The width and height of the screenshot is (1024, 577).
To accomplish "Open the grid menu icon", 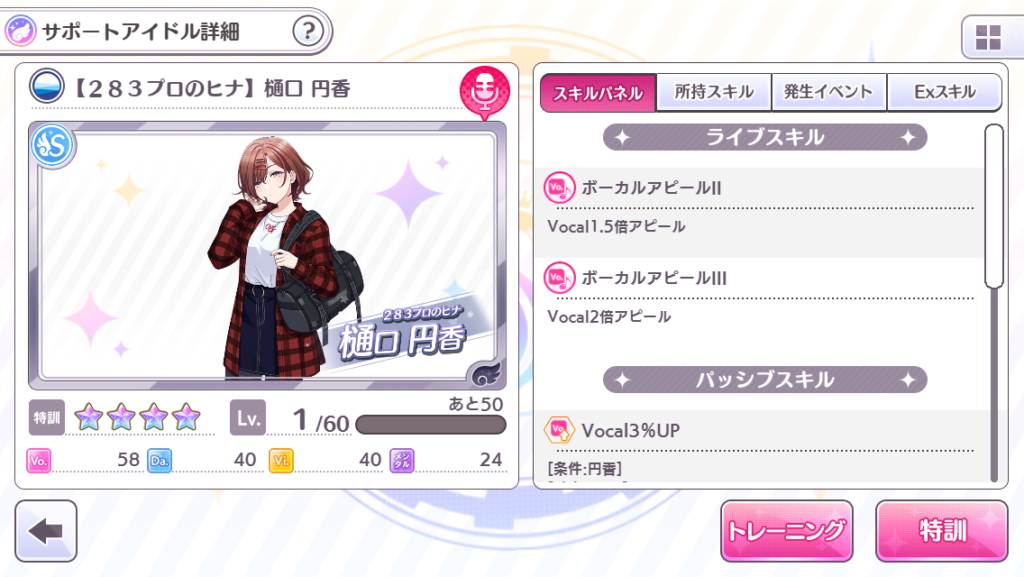I will [x=988, y=38].
